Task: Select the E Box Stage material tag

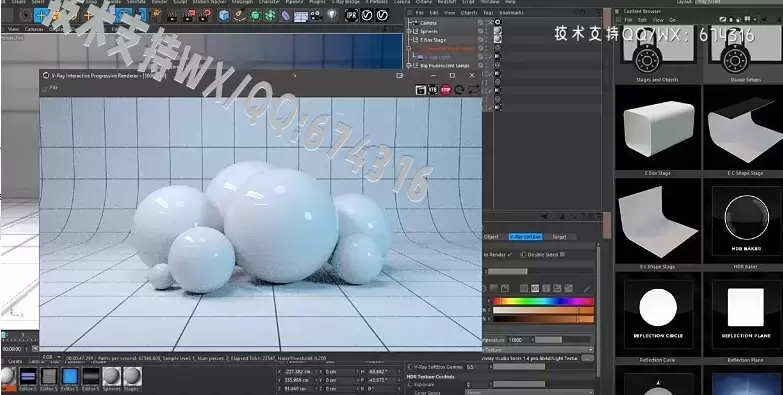Action: (498, 39)
